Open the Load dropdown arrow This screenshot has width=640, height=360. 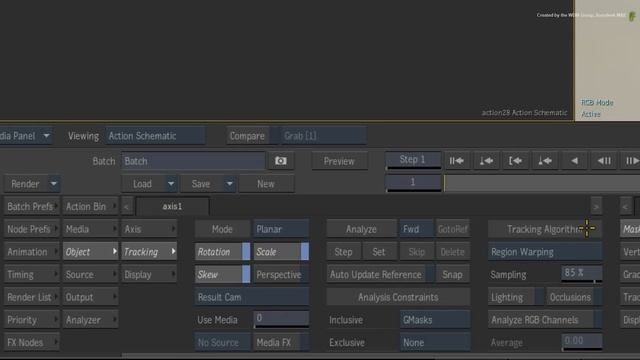(171, 184)
